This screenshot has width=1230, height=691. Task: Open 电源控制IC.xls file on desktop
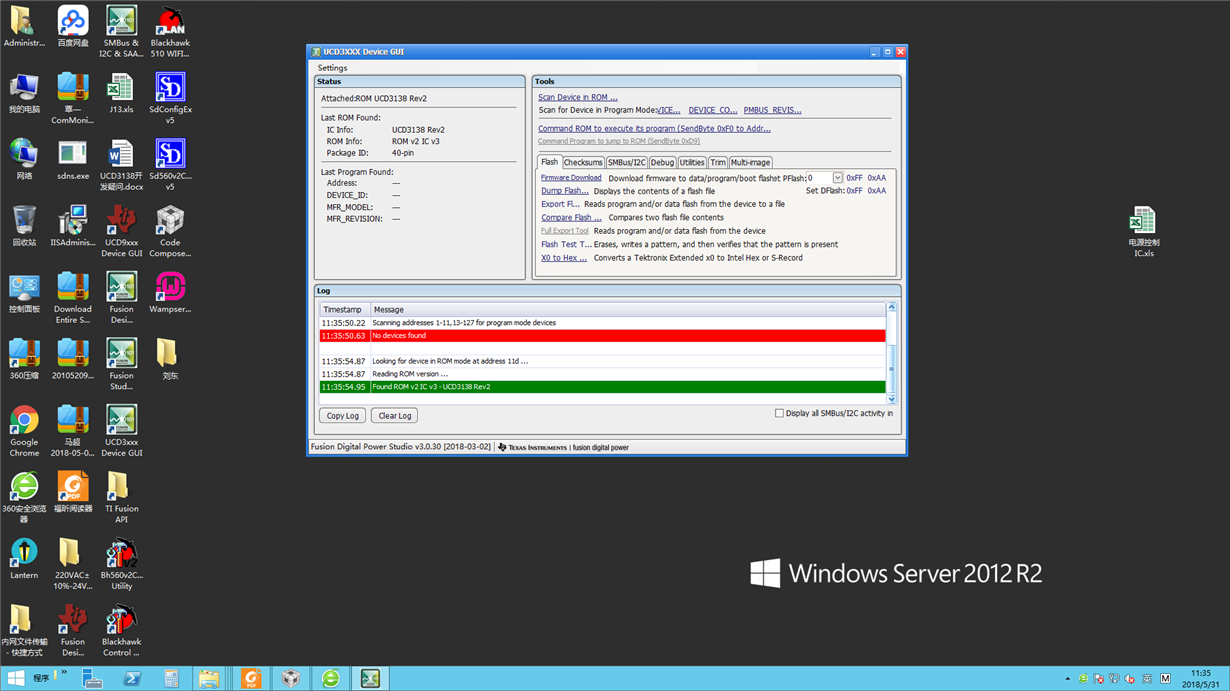click(x=1143, y=231)
